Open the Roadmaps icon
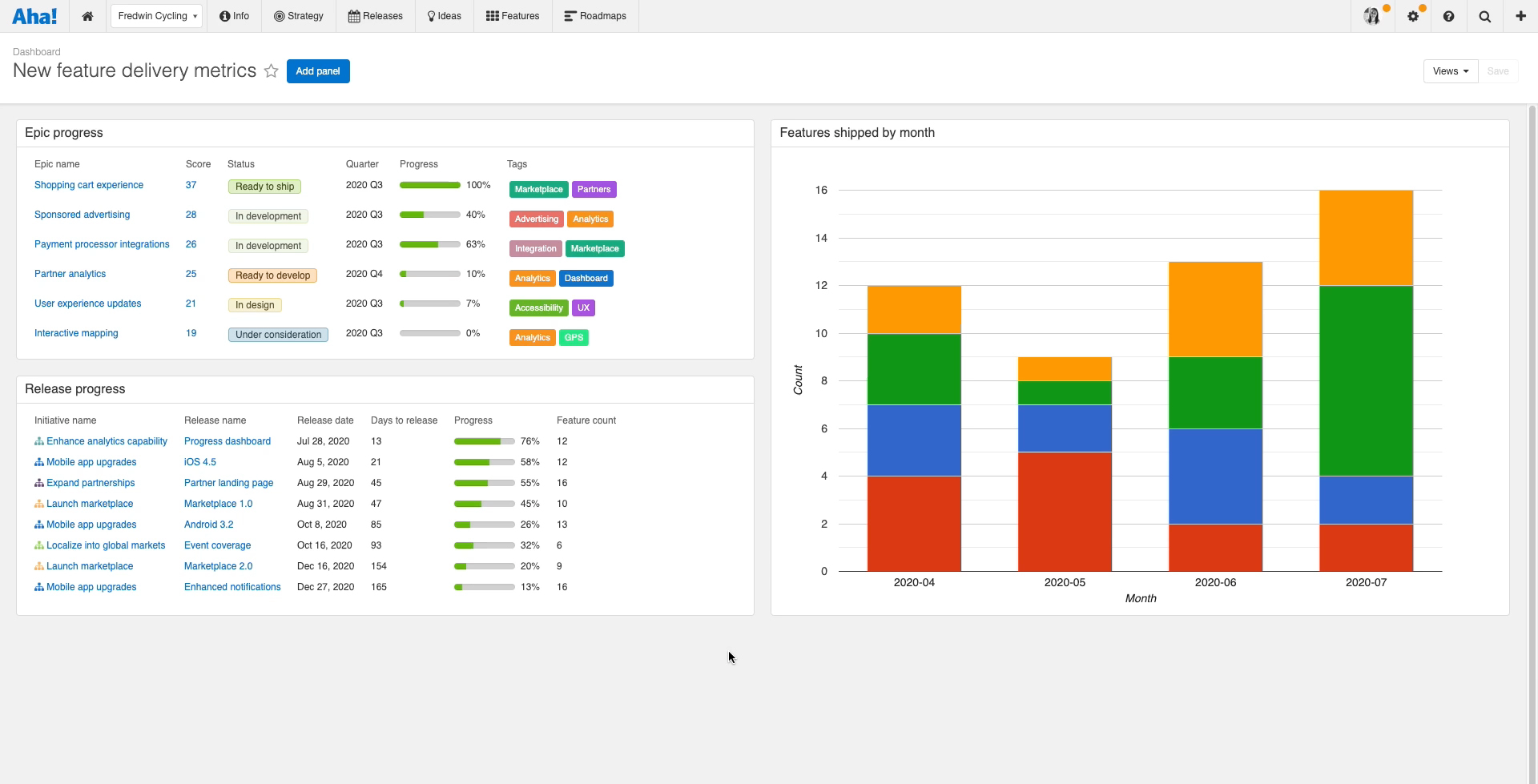Screen dimensions: 1538x784 [570, 15]
